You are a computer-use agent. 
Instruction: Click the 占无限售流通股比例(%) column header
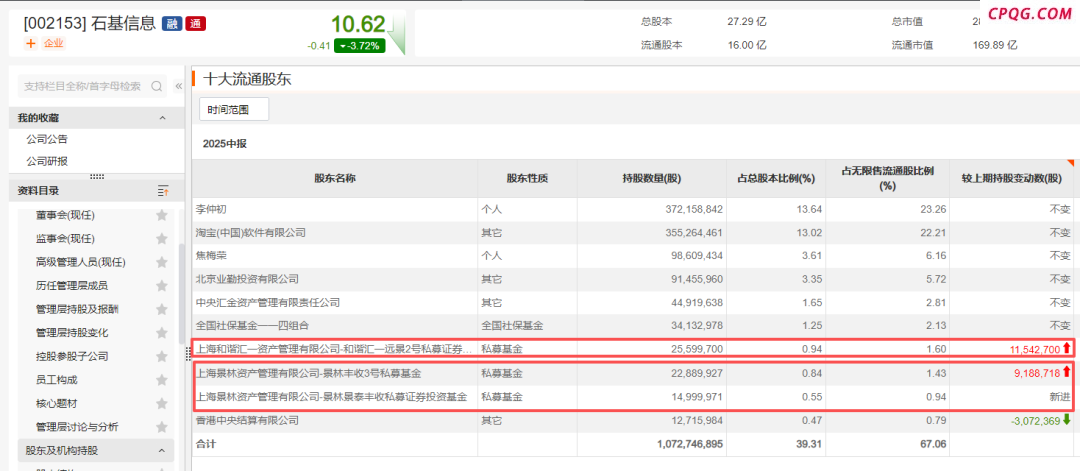pyautogui.click(x=888, y=179)
